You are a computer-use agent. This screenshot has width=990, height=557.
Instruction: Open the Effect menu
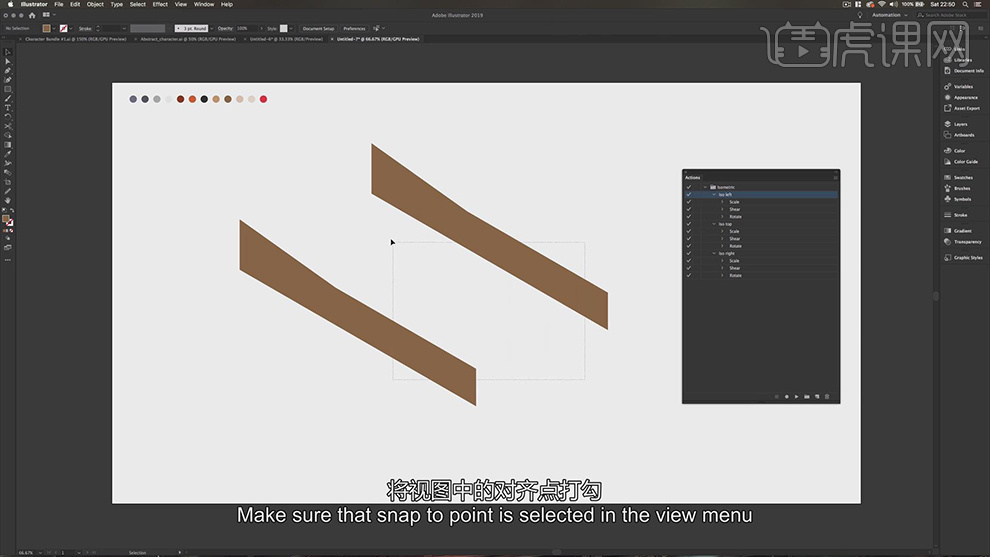pyautogui.click(x=160, y=4)
